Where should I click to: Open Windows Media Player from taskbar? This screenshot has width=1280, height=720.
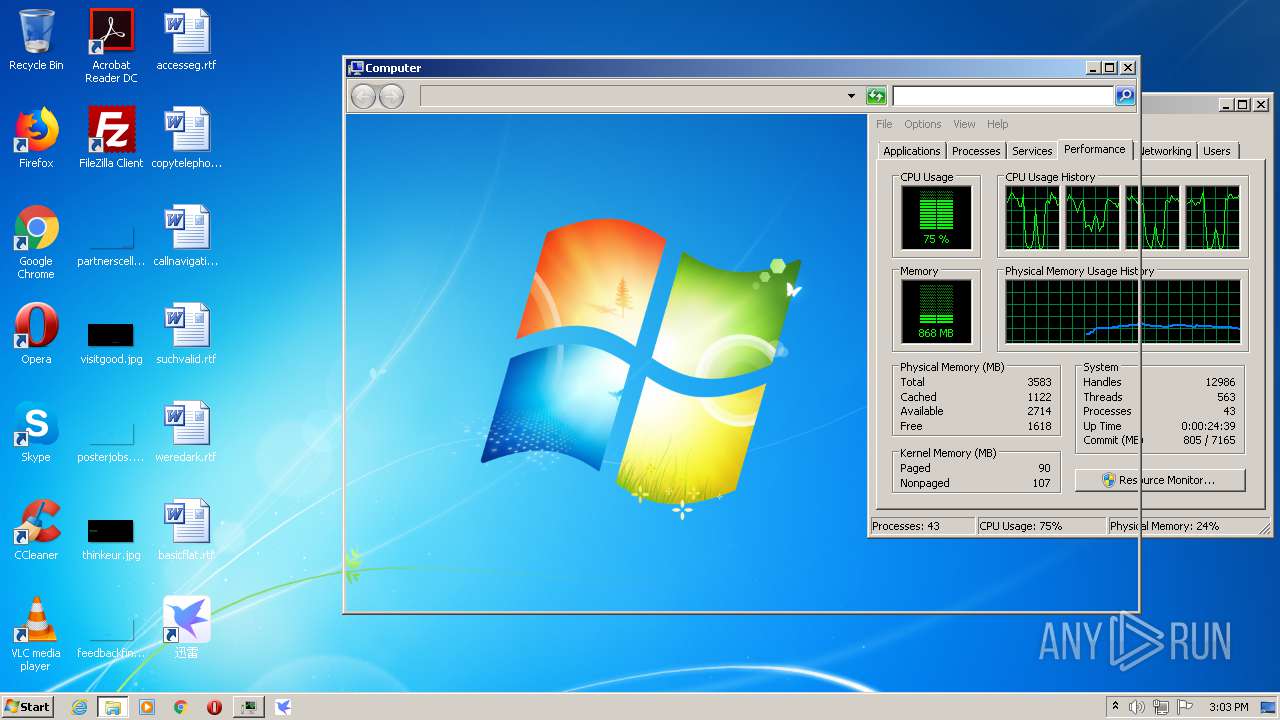[147, 707]
